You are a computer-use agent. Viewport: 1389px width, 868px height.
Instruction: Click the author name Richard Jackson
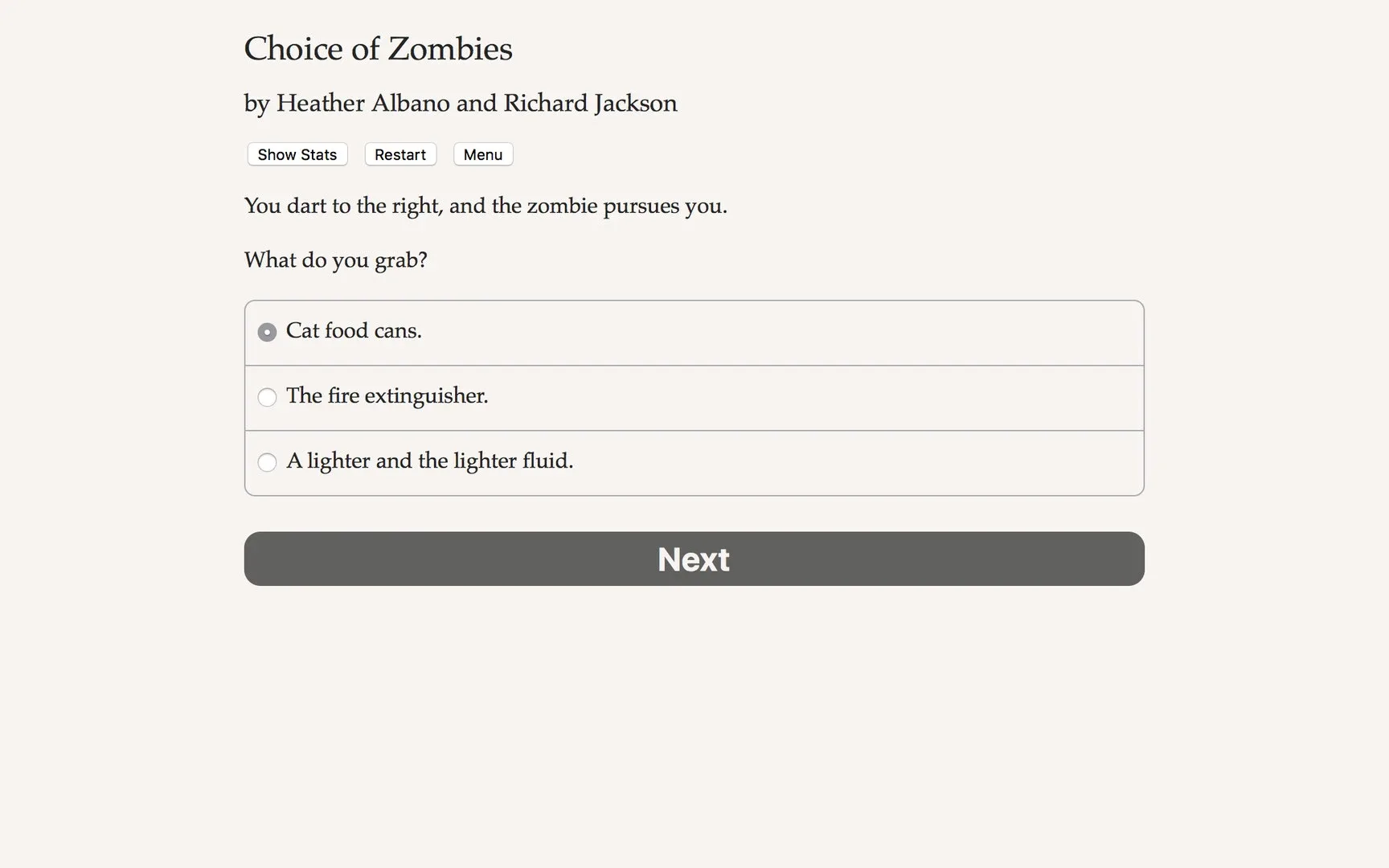click(590, 104)
